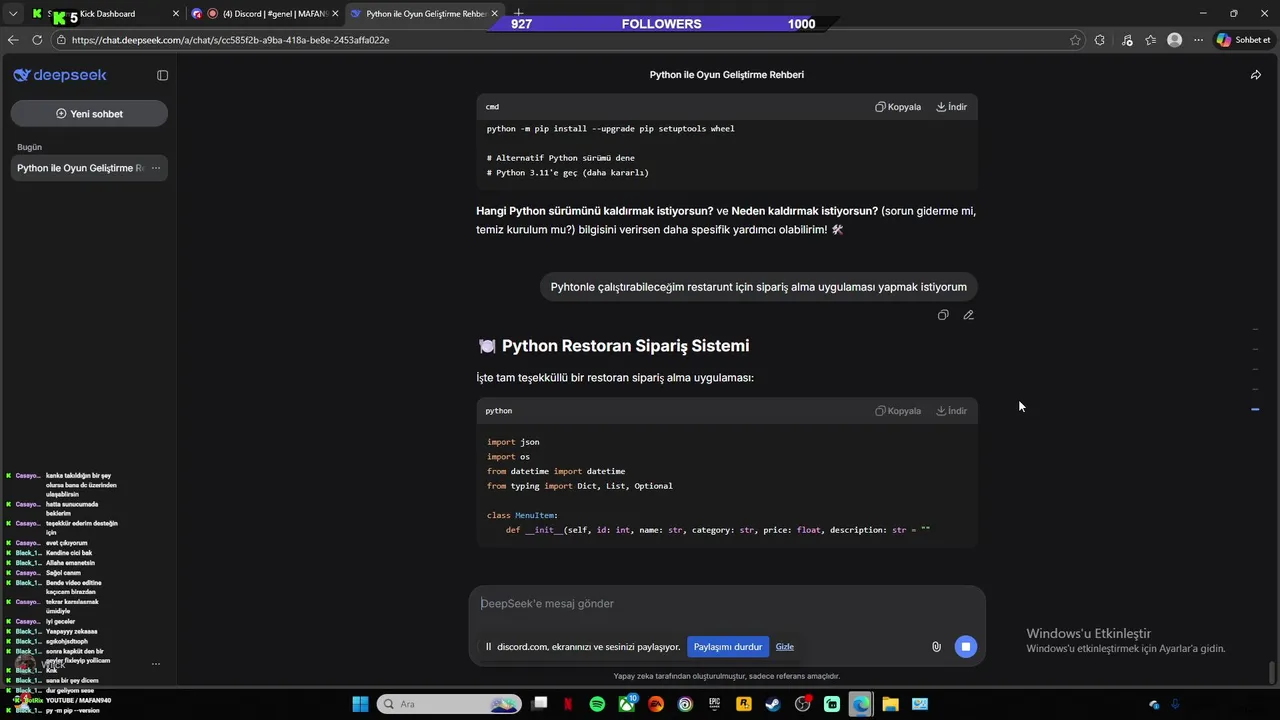Open chat overlay options ellipsis

tap(155, 663)
